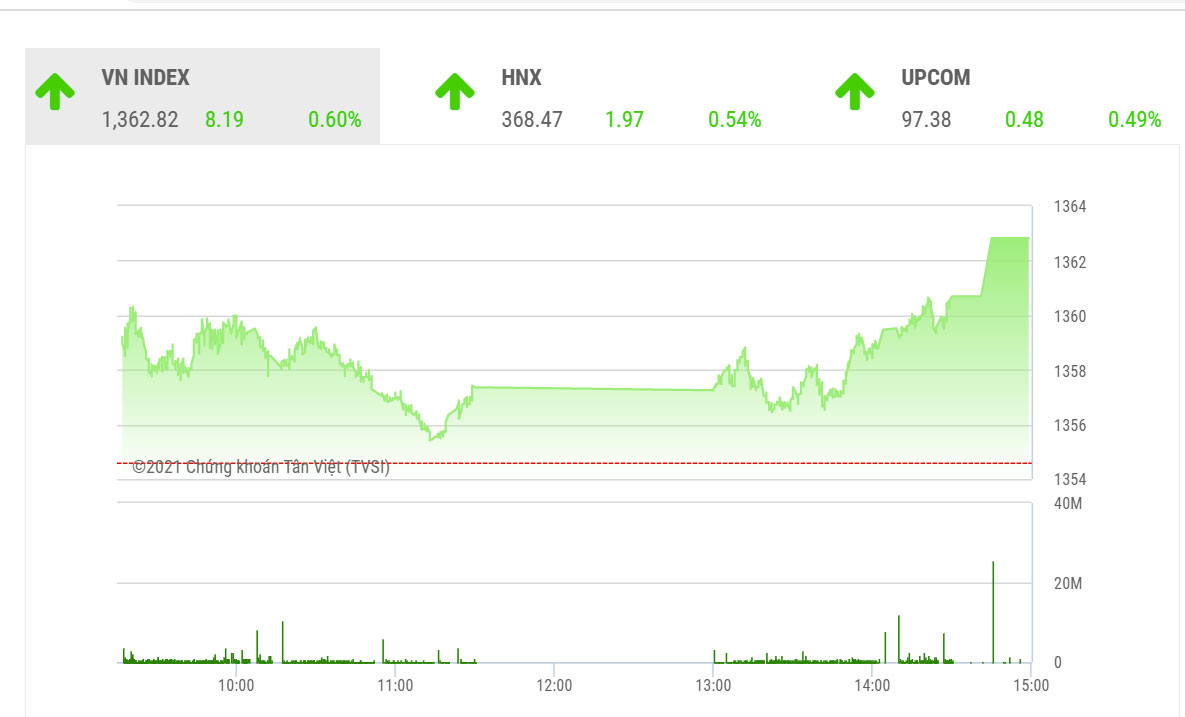Click the 11:00 label on time axis

(x=395, y=685)
